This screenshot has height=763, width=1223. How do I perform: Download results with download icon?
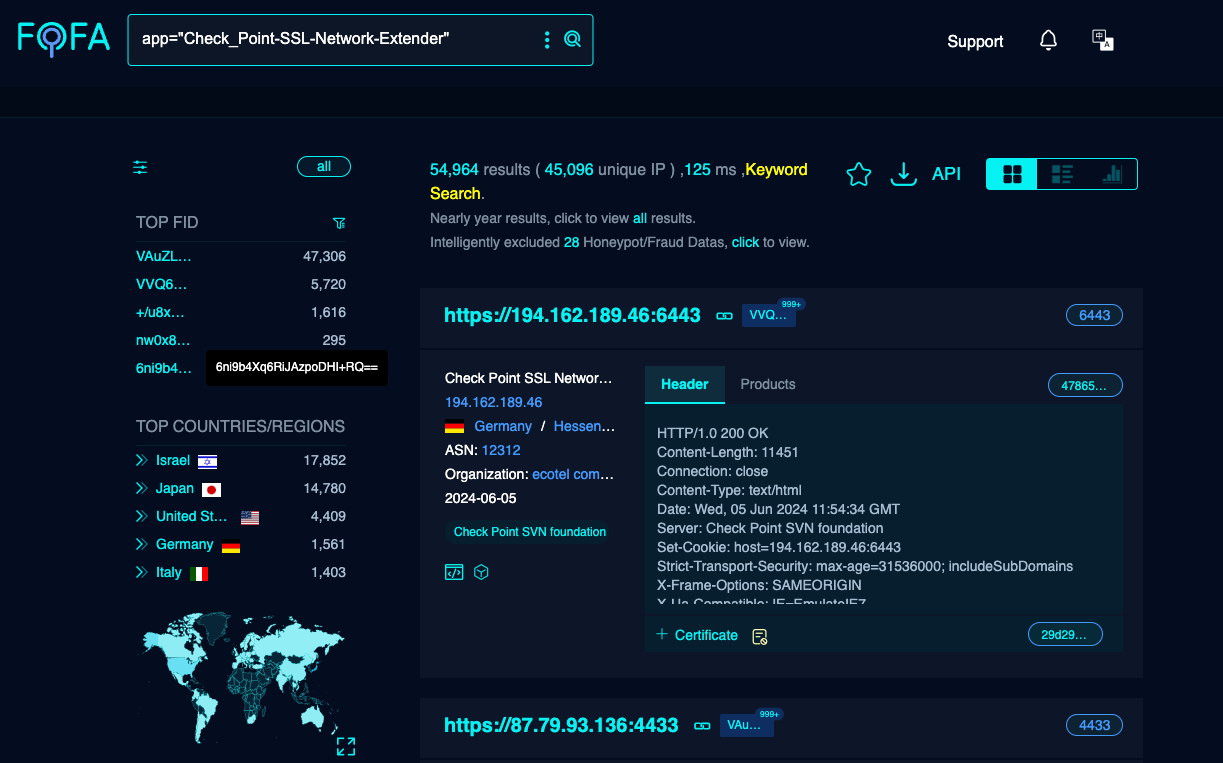point(904,174)
